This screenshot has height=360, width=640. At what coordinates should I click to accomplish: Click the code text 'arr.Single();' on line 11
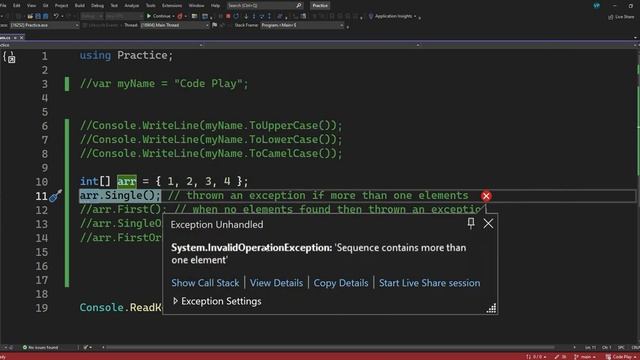(120, 196)
